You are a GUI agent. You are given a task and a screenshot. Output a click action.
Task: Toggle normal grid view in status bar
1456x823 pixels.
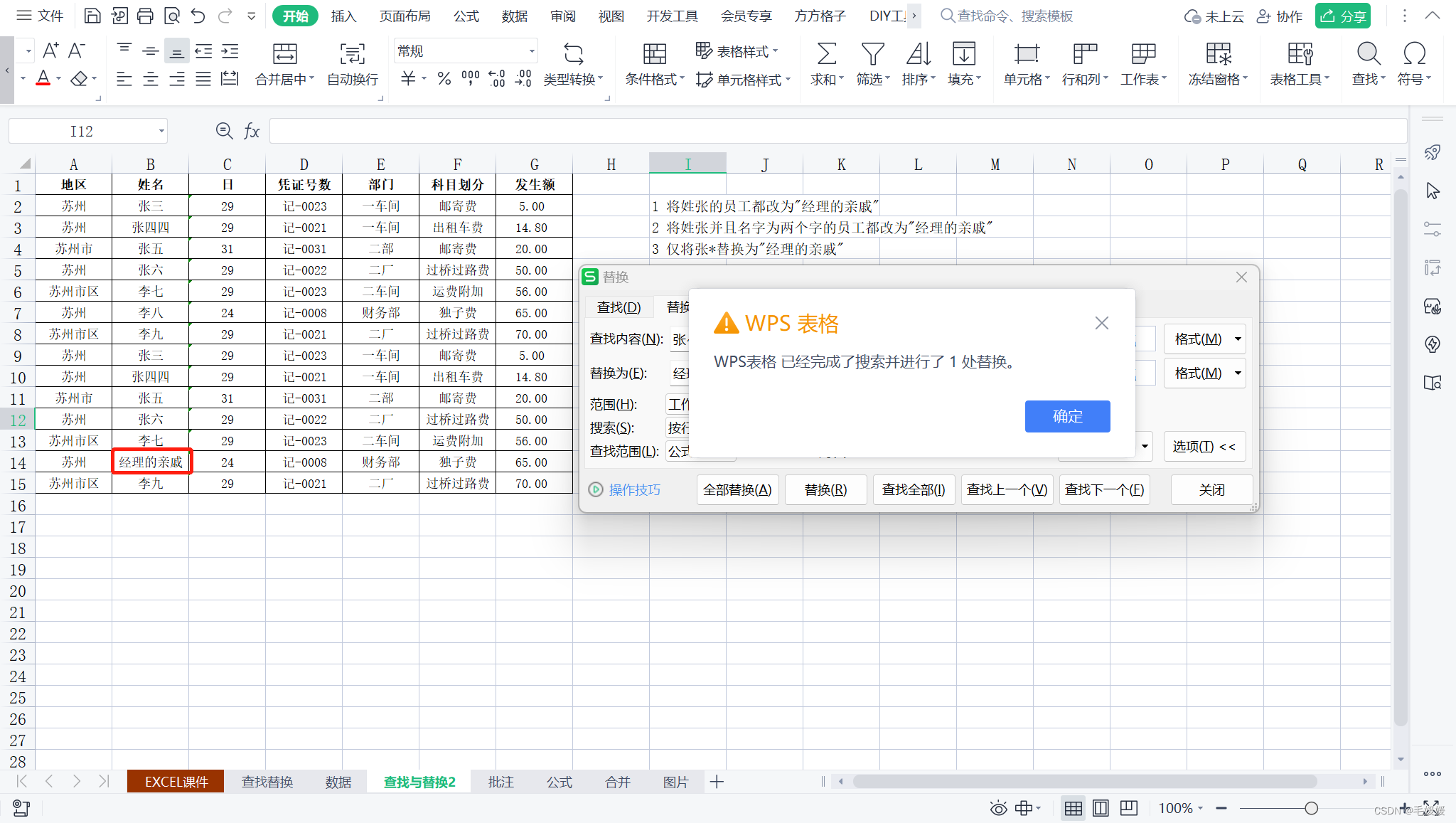[x=1073, y=808]
